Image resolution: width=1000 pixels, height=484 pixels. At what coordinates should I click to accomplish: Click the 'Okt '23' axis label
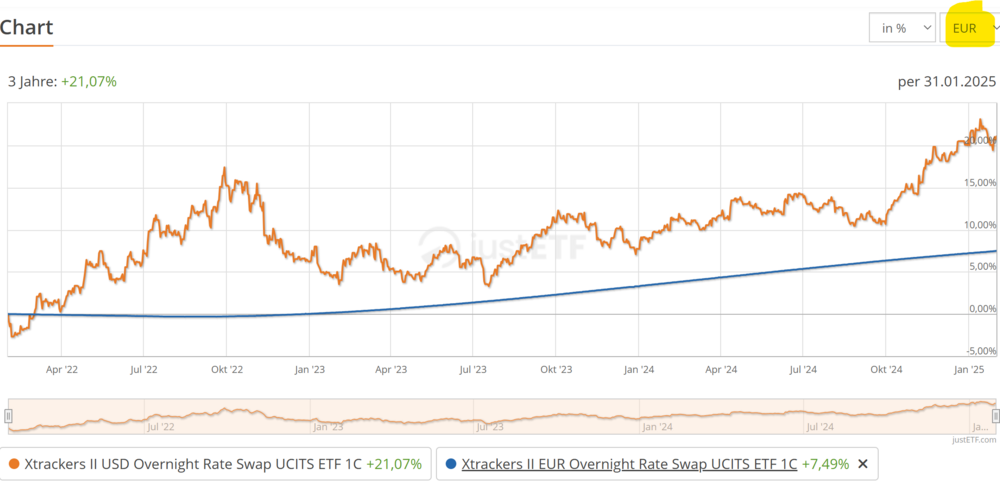point(556,369)
